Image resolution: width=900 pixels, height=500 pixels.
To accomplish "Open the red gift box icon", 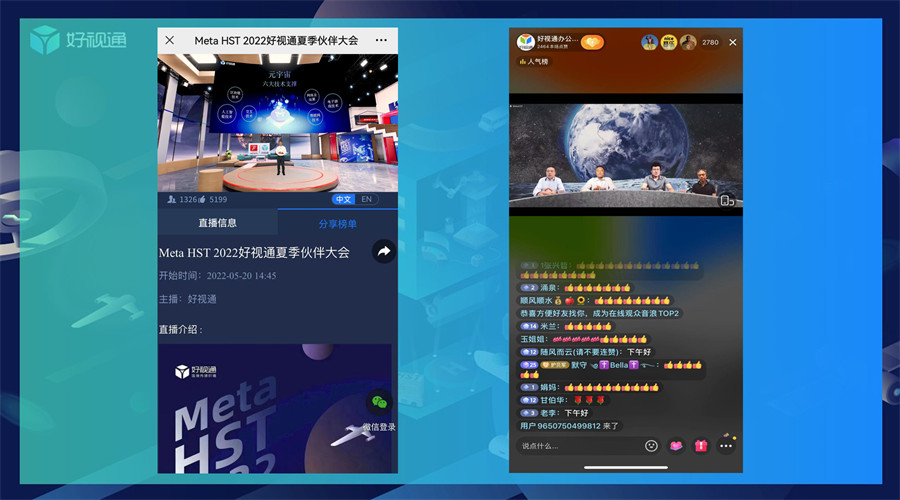I will tap(701, 446).
